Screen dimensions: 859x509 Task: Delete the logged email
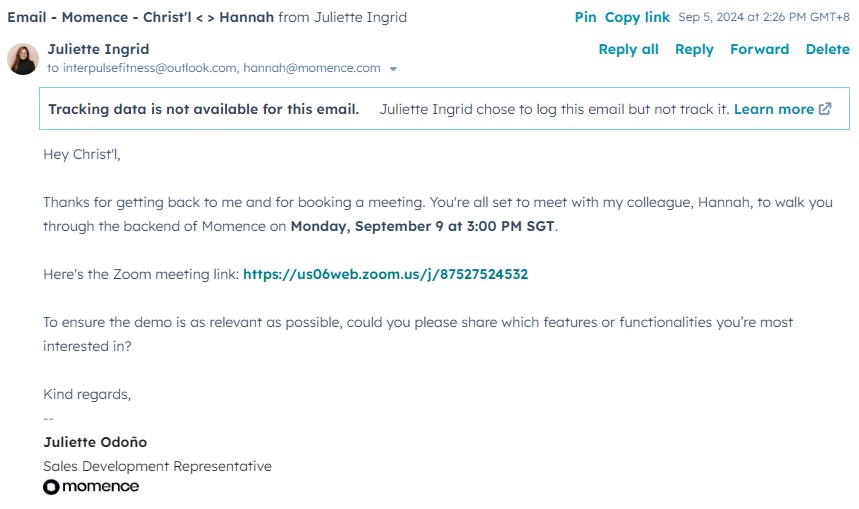827,49
